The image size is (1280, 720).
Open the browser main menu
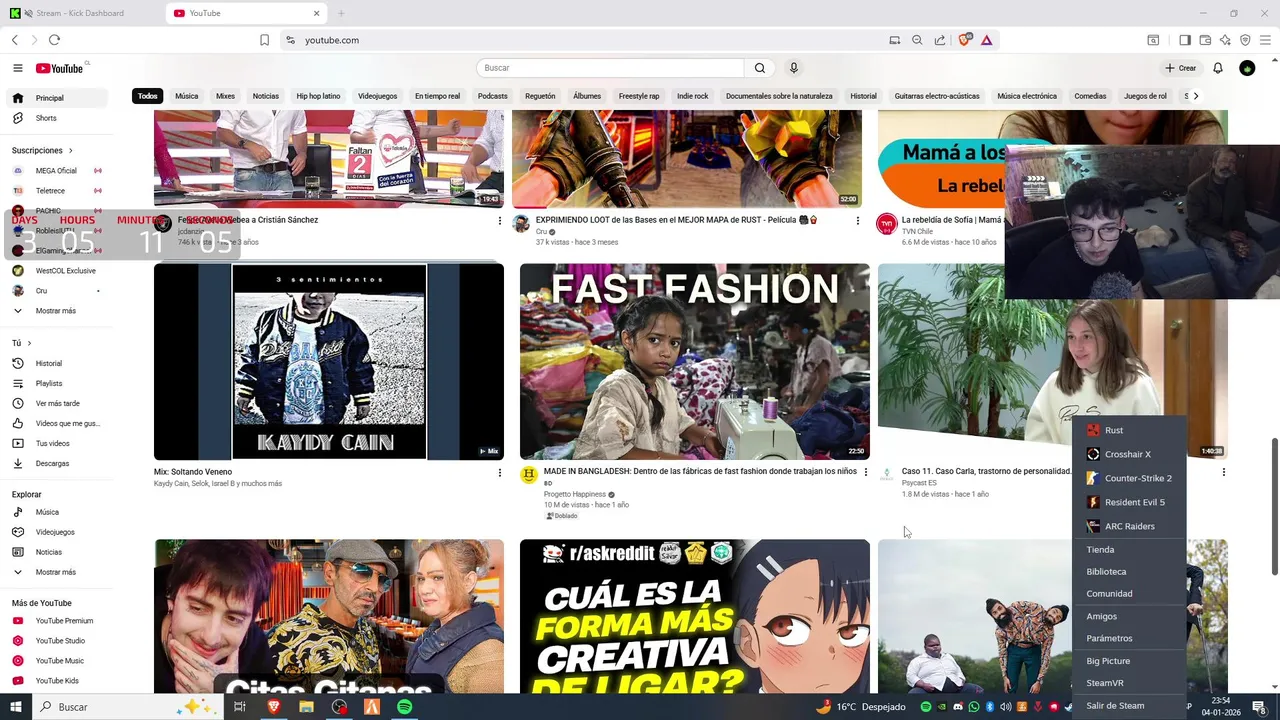(x=1265, y=40)
